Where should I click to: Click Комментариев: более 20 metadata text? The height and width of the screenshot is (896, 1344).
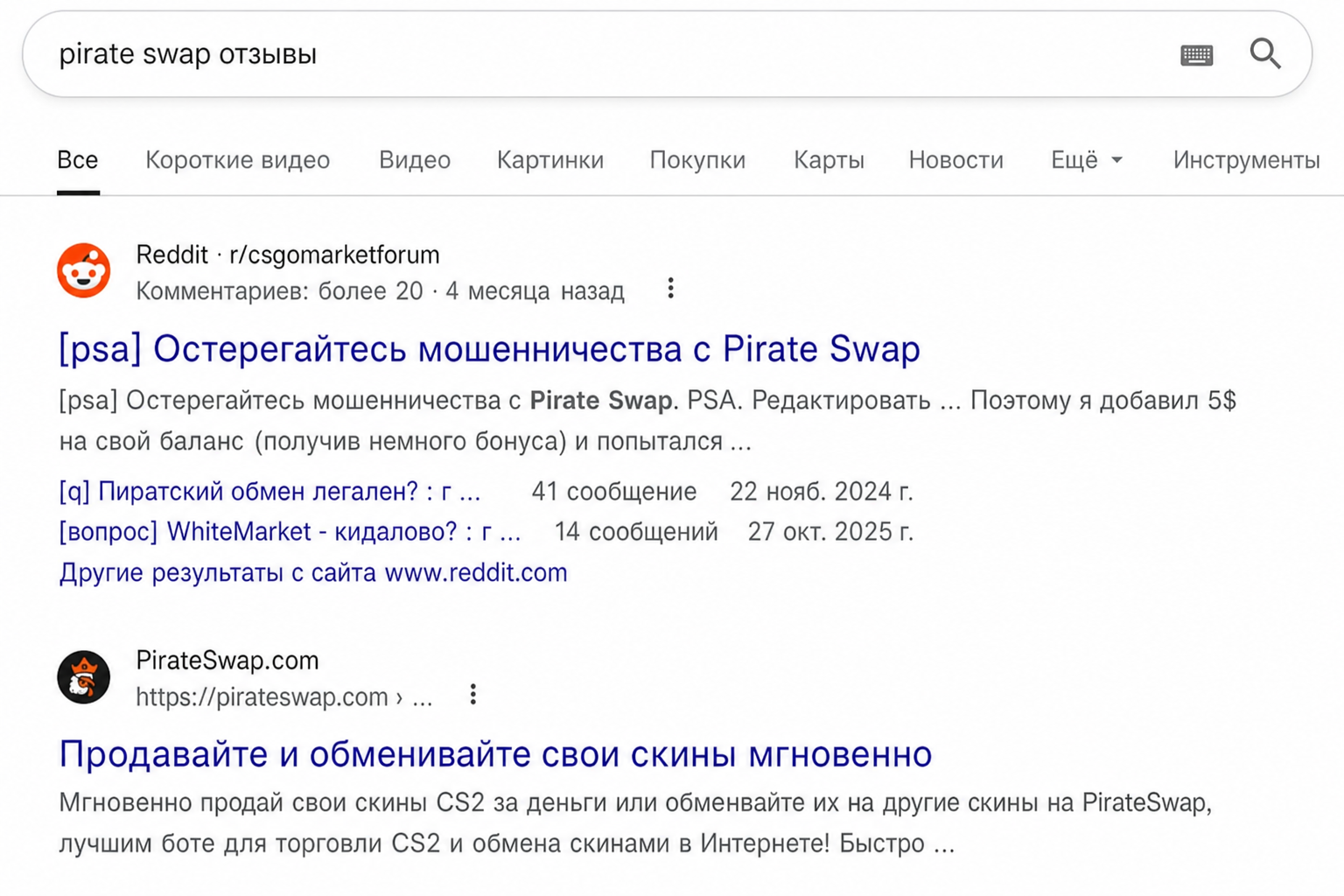tap(279, 291)
